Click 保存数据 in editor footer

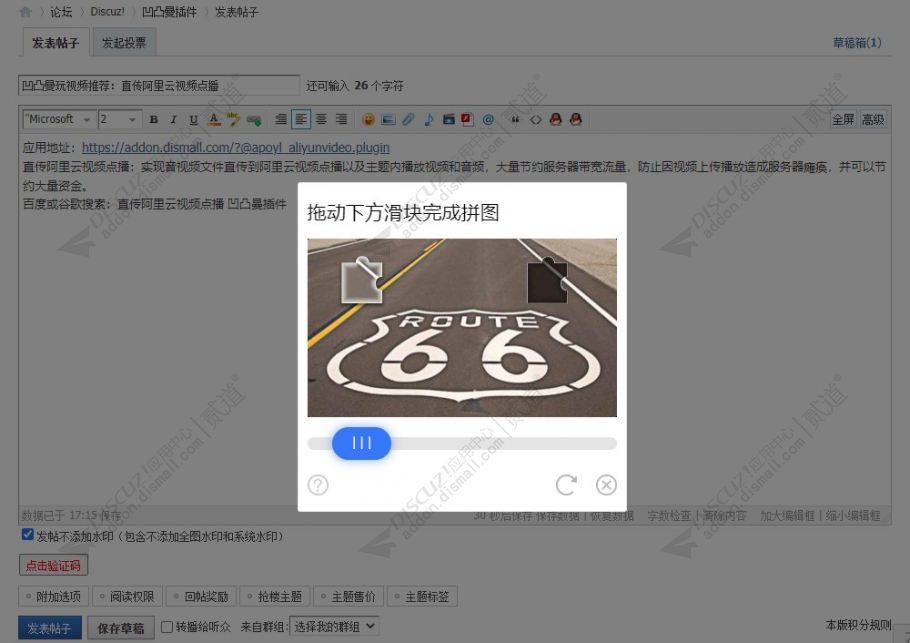tap(557, 515)
